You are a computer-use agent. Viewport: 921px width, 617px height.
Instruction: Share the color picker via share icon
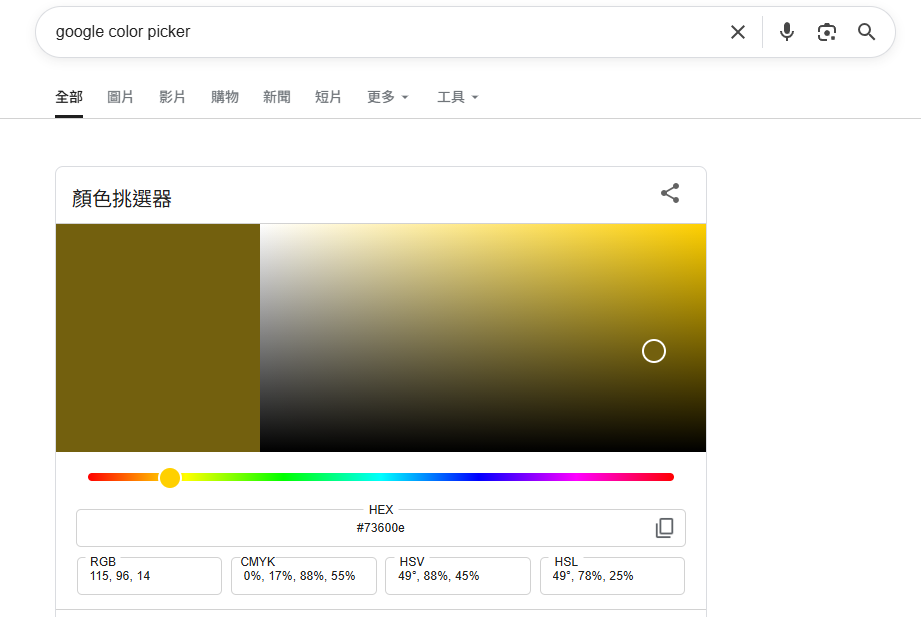tap(670, 193)
